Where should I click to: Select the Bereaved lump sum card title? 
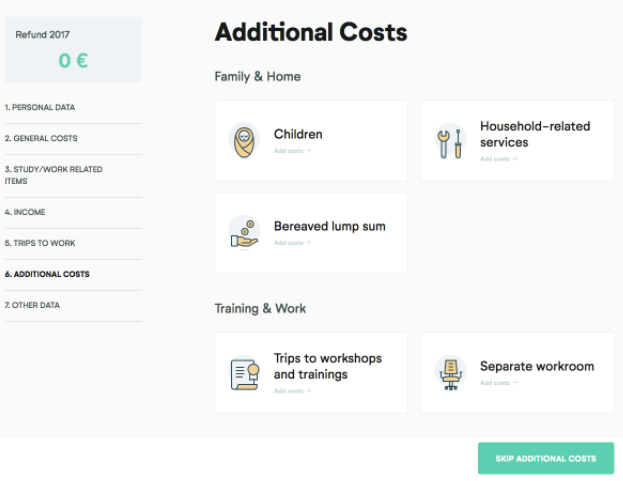click(329, 226)
